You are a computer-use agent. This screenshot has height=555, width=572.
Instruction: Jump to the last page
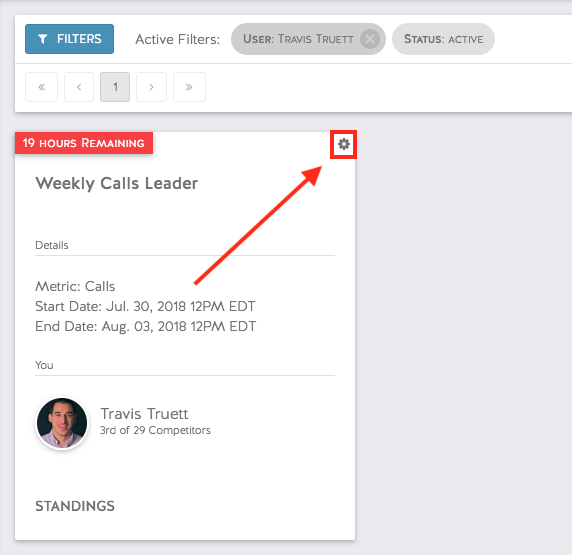point(189,87)
